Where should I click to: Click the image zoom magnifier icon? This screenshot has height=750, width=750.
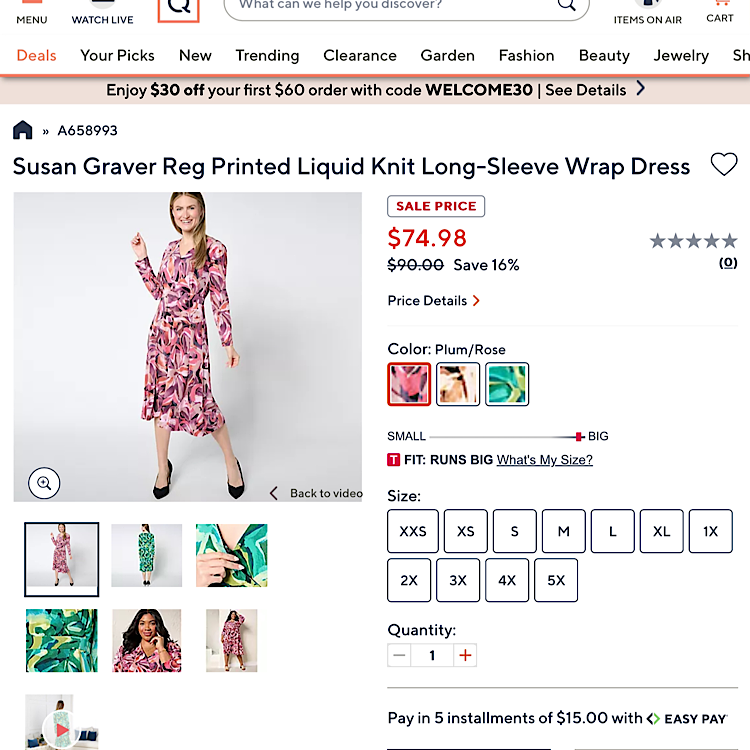(44, 483)
